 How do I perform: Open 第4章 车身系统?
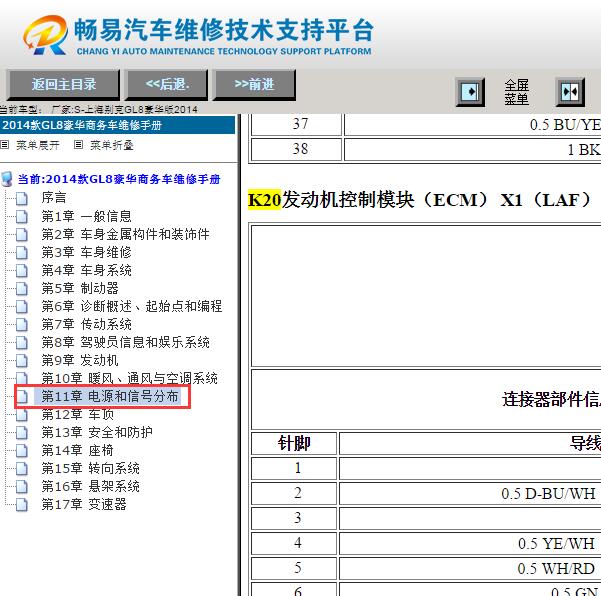(x=86, y=270)
